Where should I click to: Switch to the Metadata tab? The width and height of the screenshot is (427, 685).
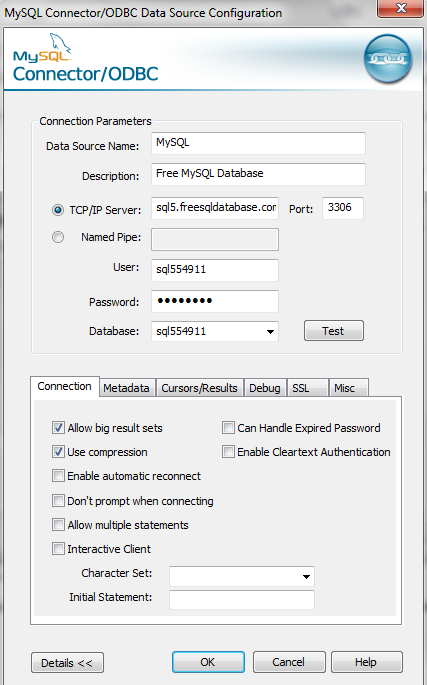tap(126, 388)
